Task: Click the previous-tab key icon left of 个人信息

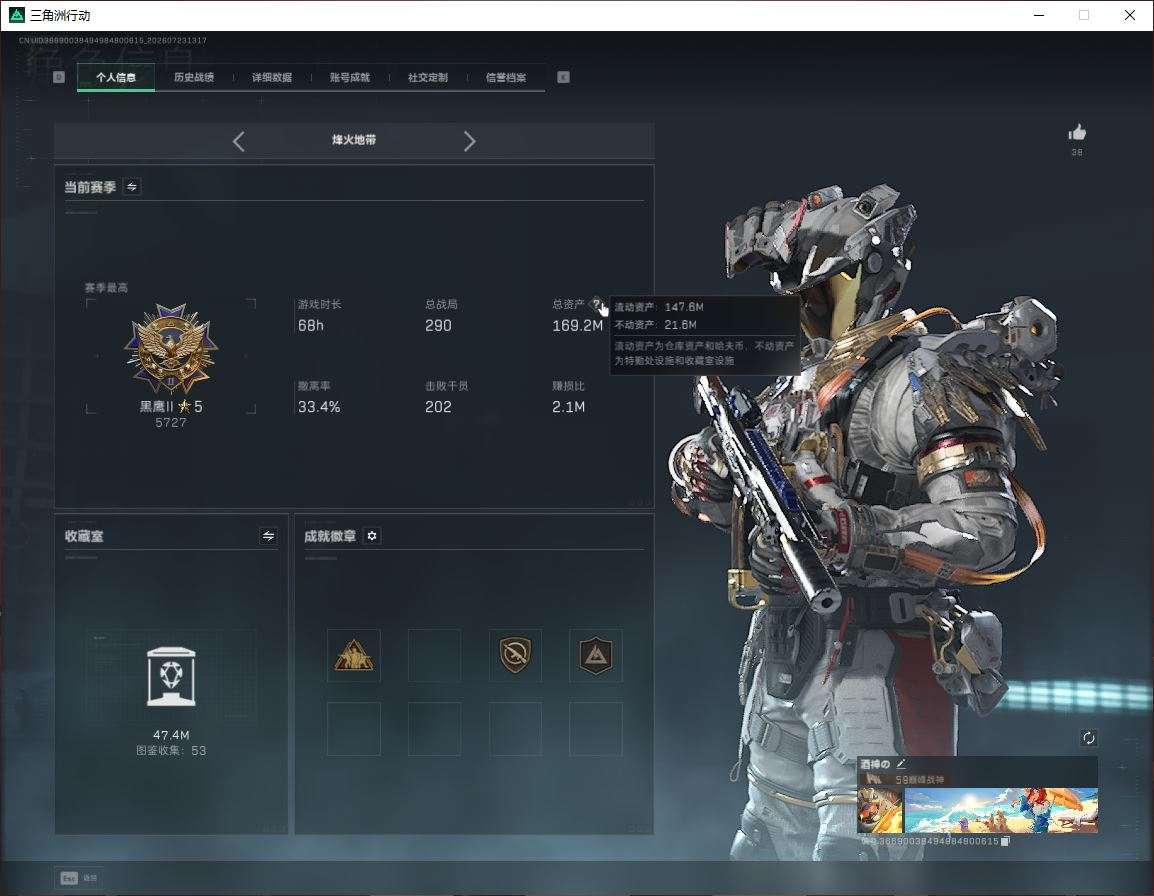Action: click(59, 77)
